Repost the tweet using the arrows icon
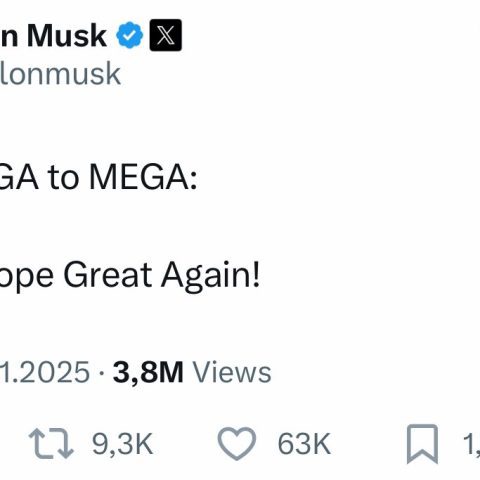 coord(51,444)
